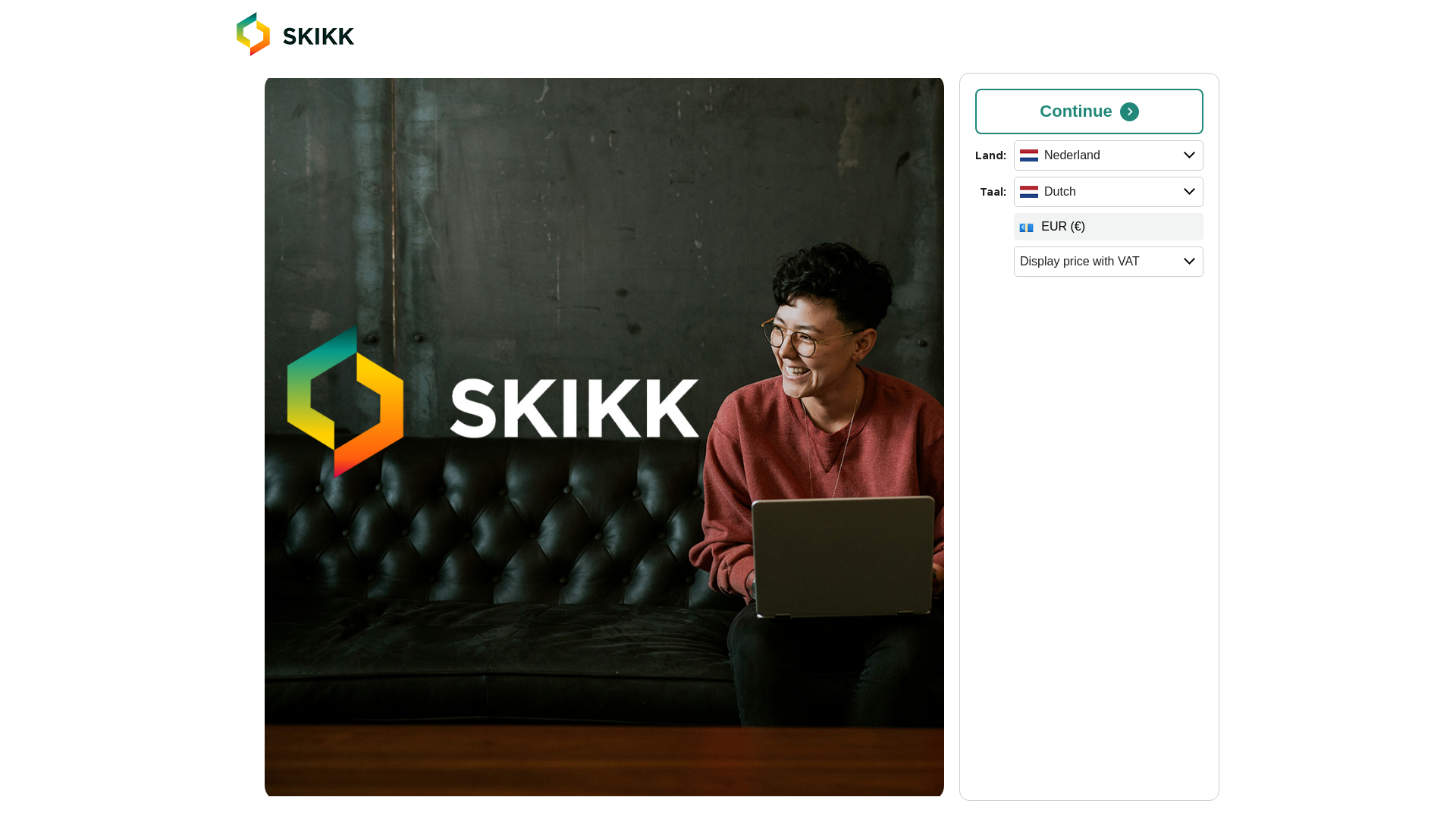
Task: Click the white SKIKK text on banner
Action: coord(574,409)
